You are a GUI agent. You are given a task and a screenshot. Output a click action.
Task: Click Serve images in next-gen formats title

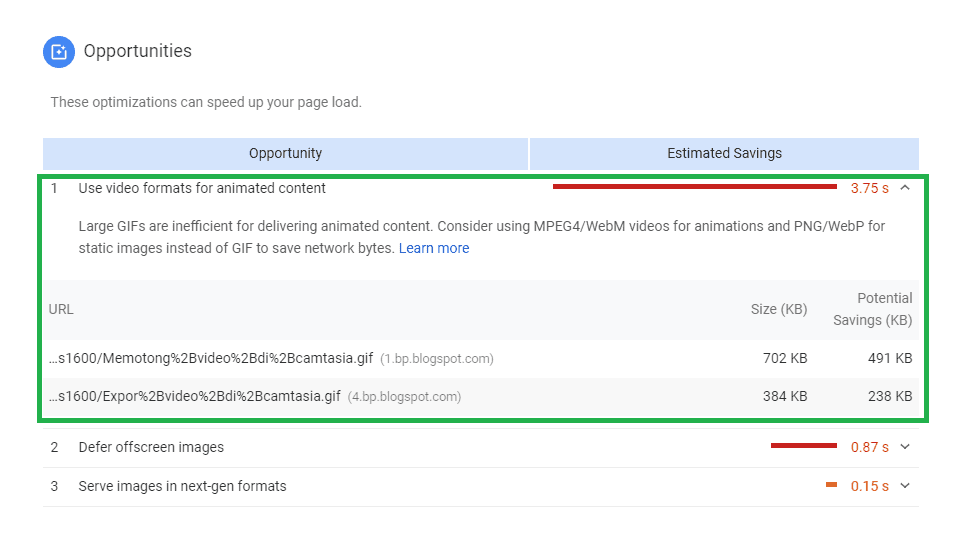(x=182, y=486)
